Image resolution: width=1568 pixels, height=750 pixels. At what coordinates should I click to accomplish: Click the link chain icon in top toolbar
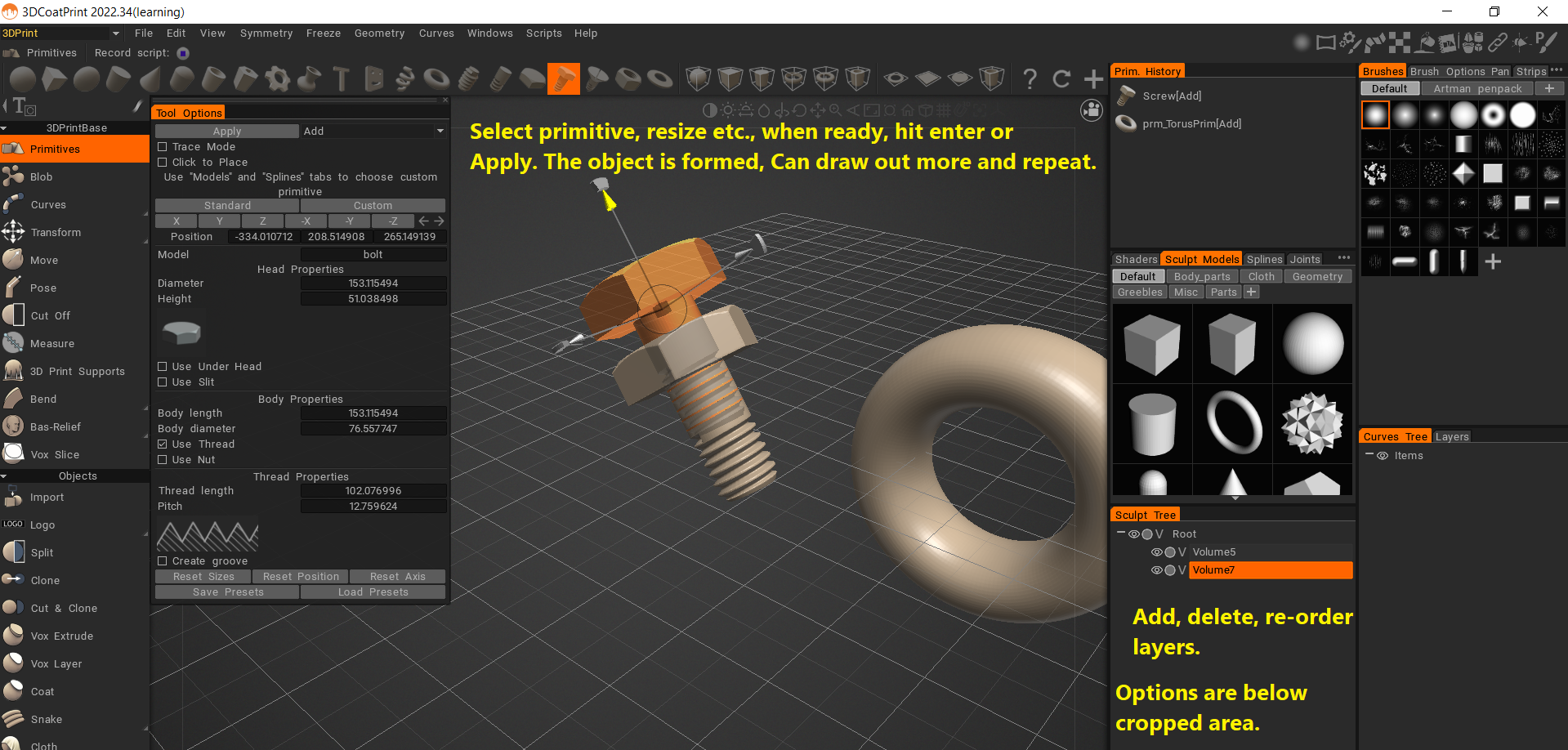(1497, 42)
